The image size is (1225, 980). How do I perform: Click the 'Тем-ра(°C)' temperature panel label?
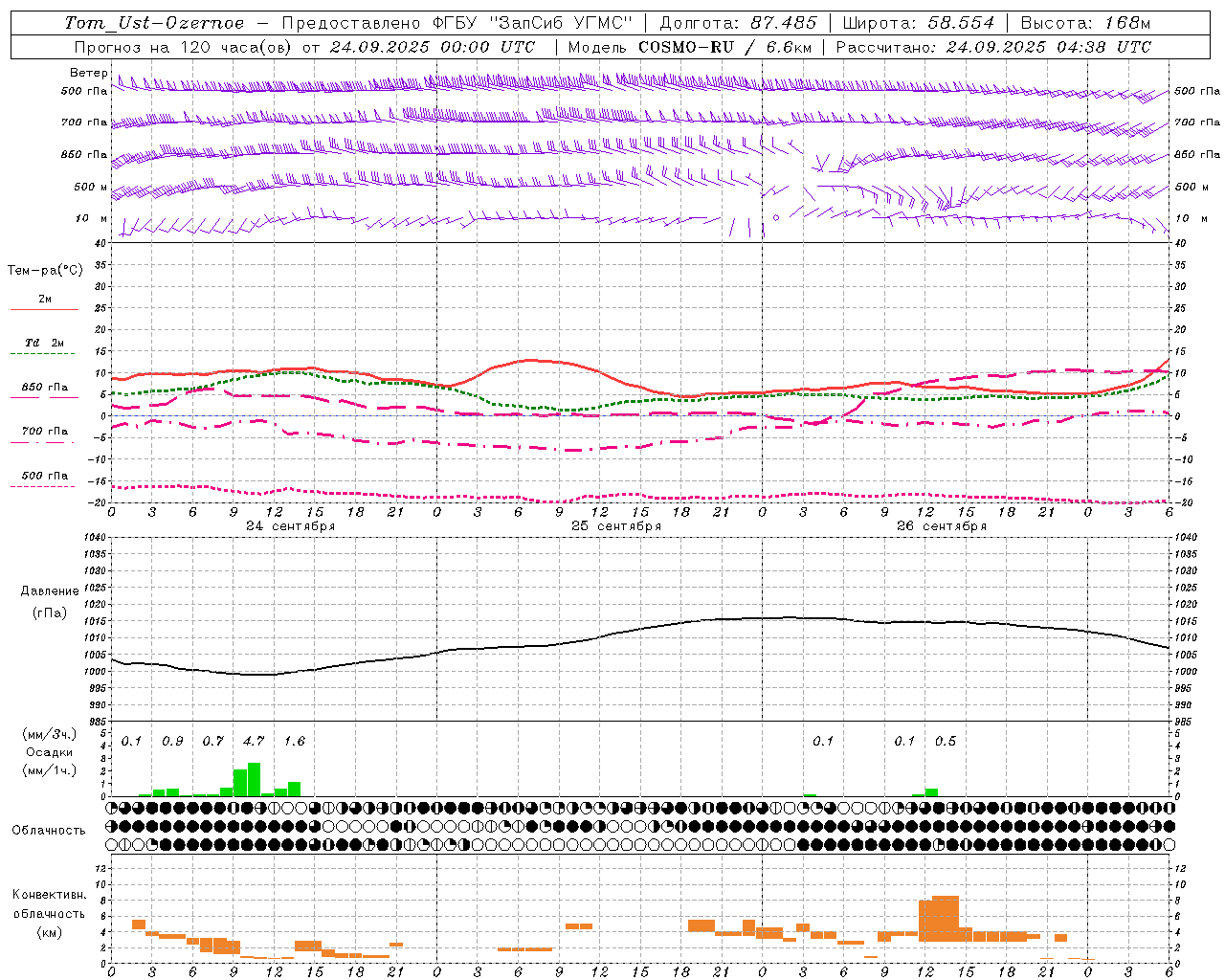tap(45, 270)
